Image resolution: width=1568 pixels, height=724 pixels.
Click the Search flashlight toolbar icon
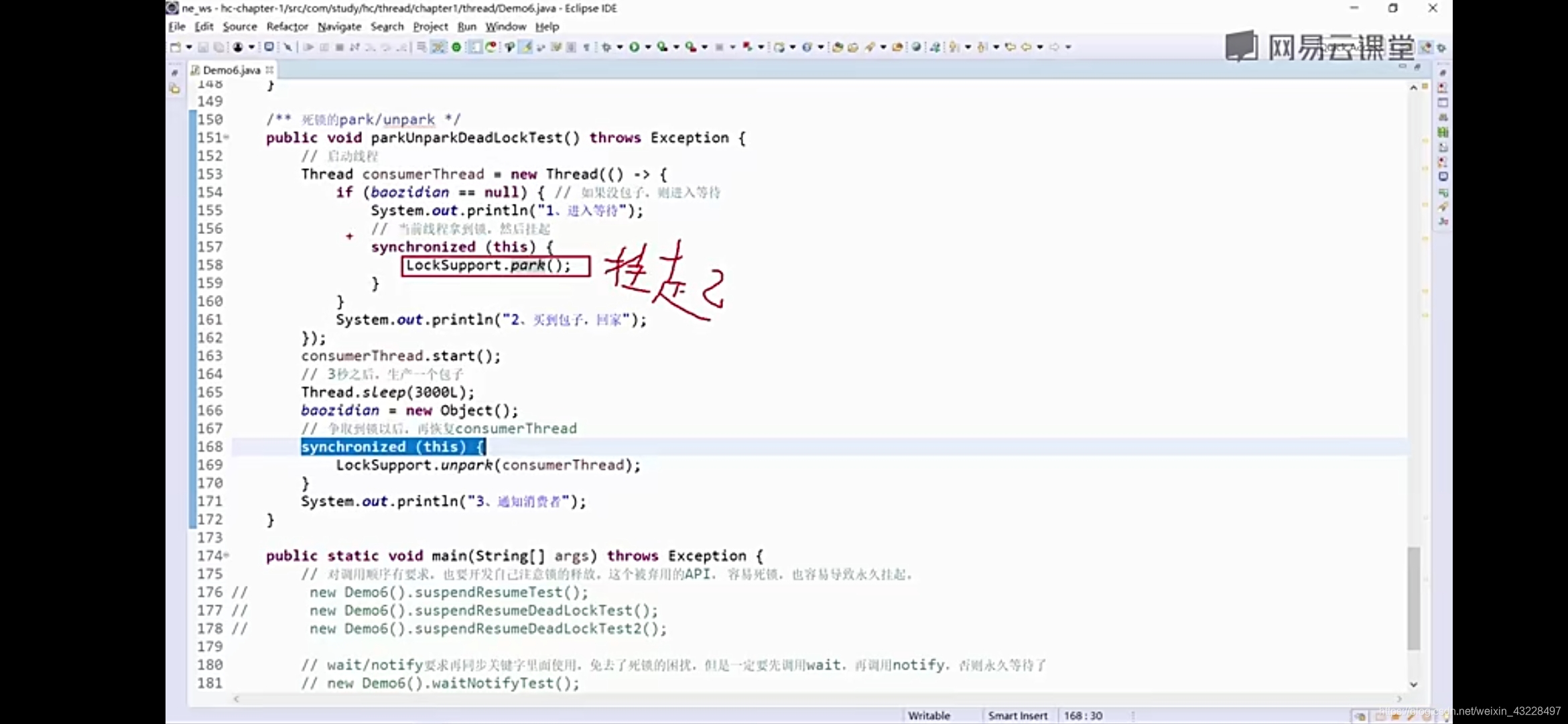[870, 47]
